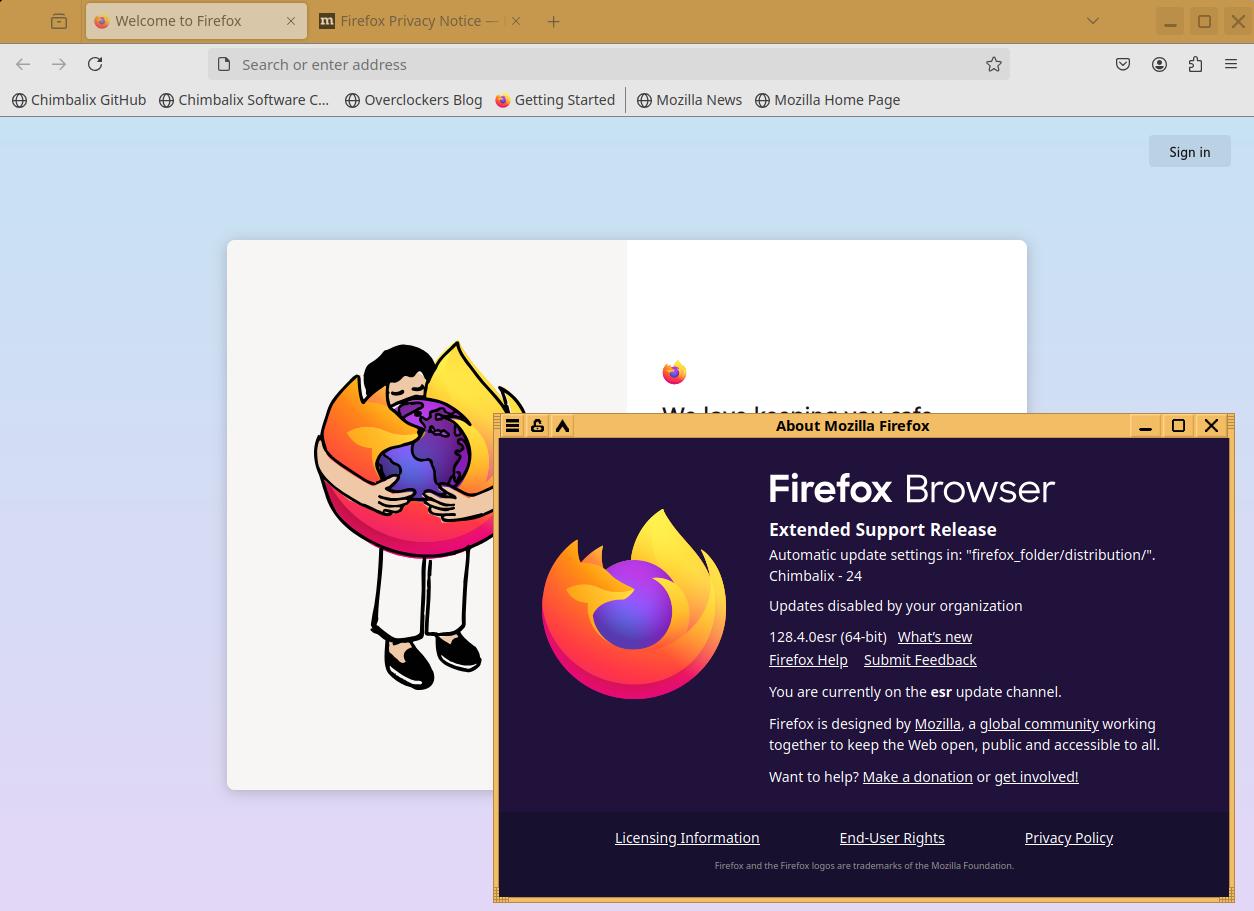
Task: Open a new tab with plus button
Action: (553, 21)
